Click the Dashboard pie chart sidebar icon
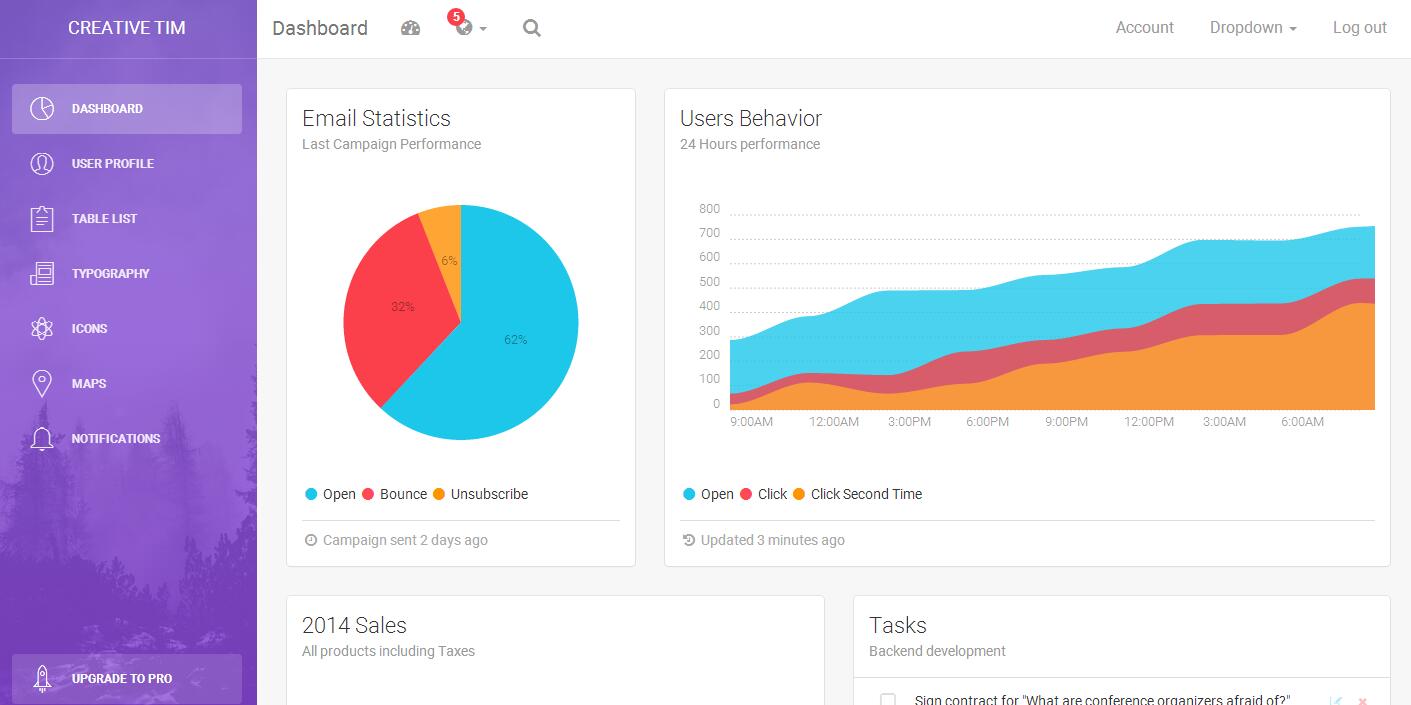This screenshot has width=1411, height=705. [x=42, y=109]
